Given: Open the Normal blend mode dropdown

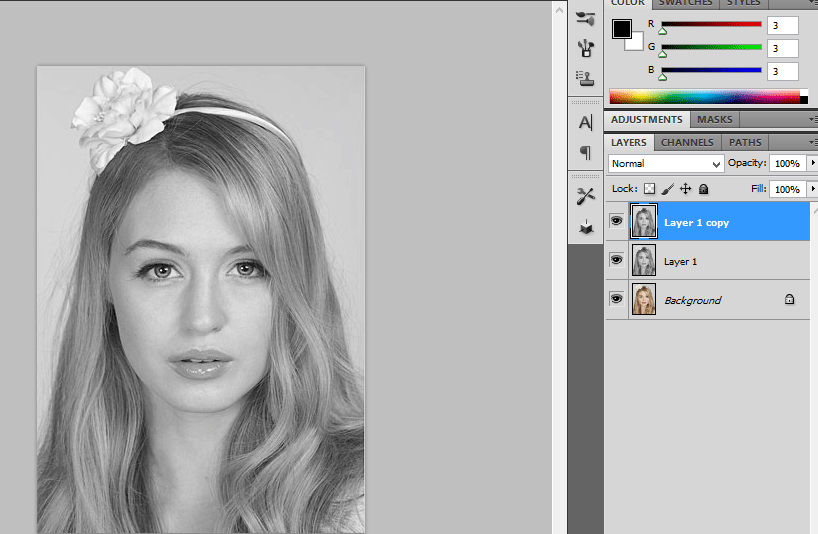Looking at the screenshot, I should pyautogui.click(x=666, y=164).
